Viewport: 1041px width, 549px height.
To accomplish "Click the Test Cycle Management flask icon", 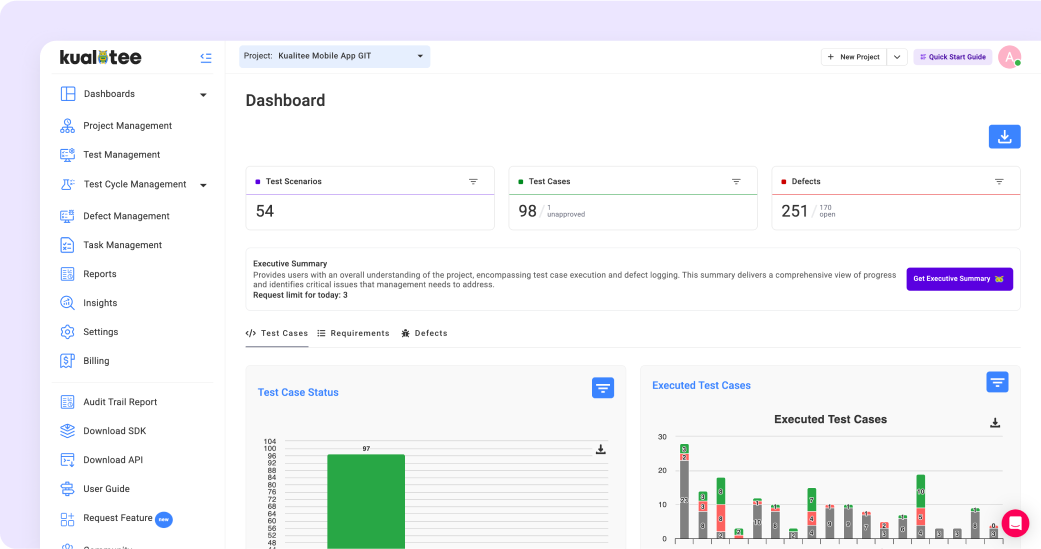I will [x=68, y=184].
